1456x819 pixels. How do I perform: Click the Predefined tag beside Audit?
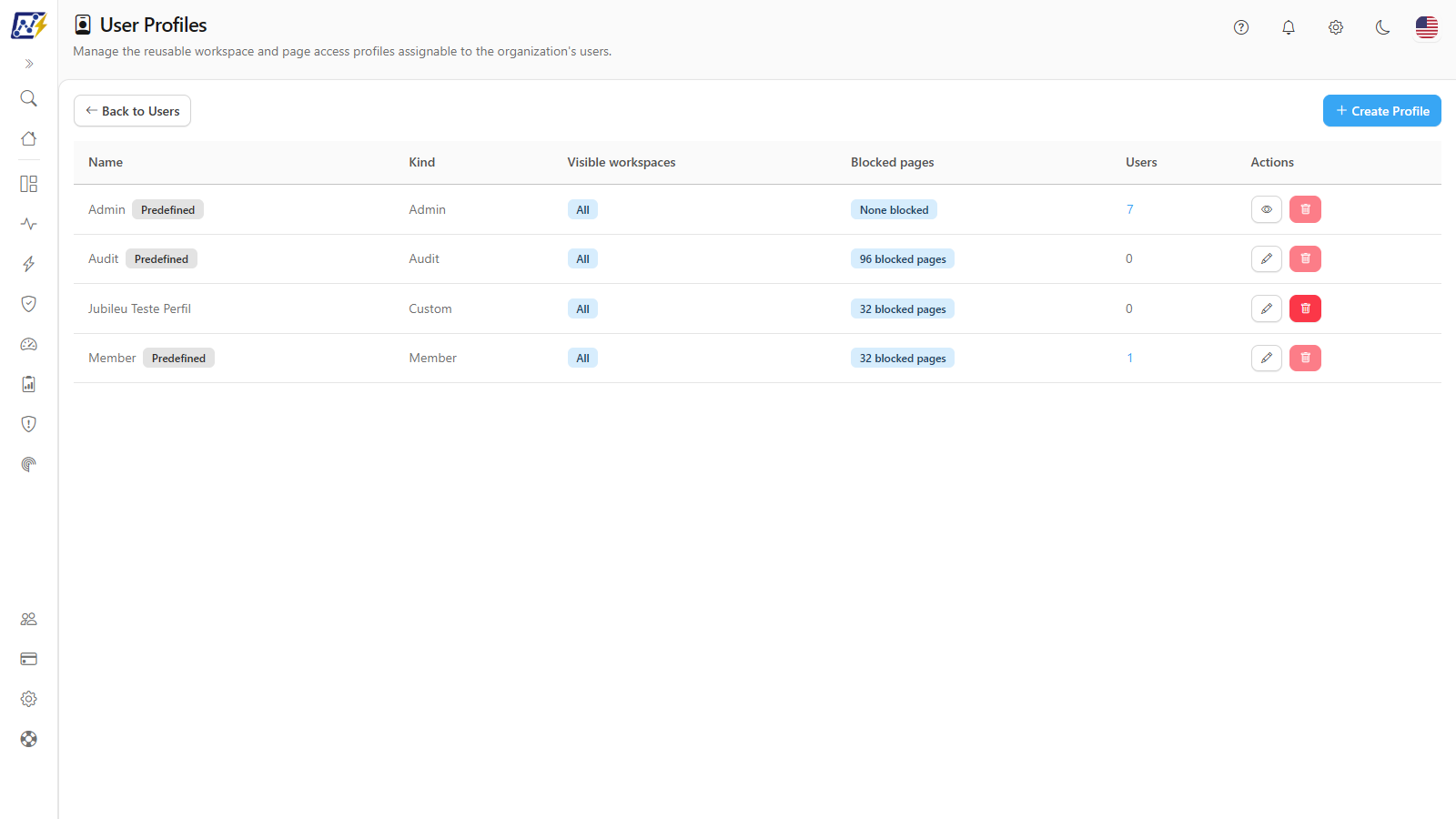161,259
